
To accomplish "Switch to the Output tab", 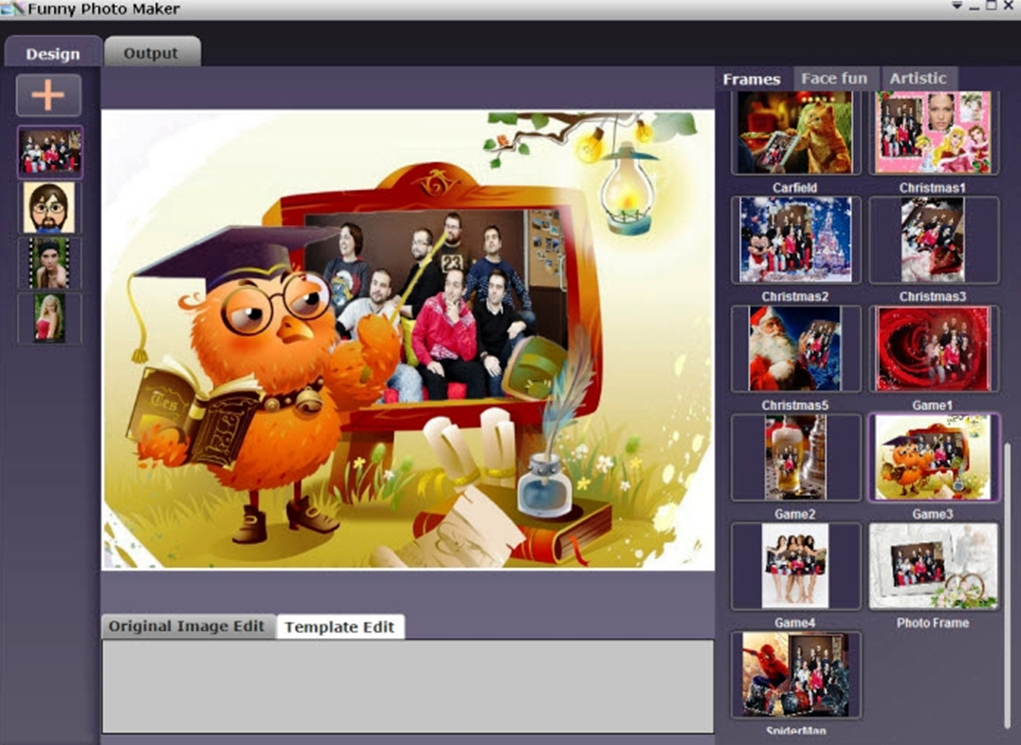I will [151, 53].
